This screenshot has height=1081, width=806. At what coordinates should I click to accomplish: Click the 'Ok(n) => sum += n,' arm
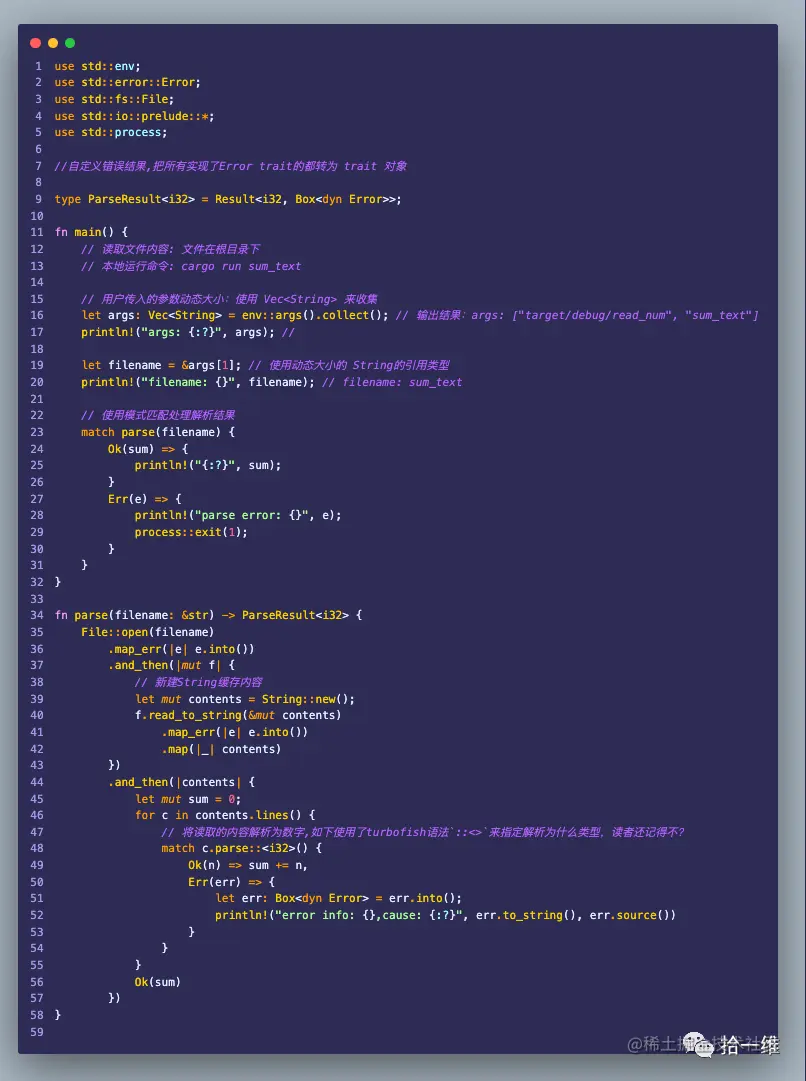248,865
